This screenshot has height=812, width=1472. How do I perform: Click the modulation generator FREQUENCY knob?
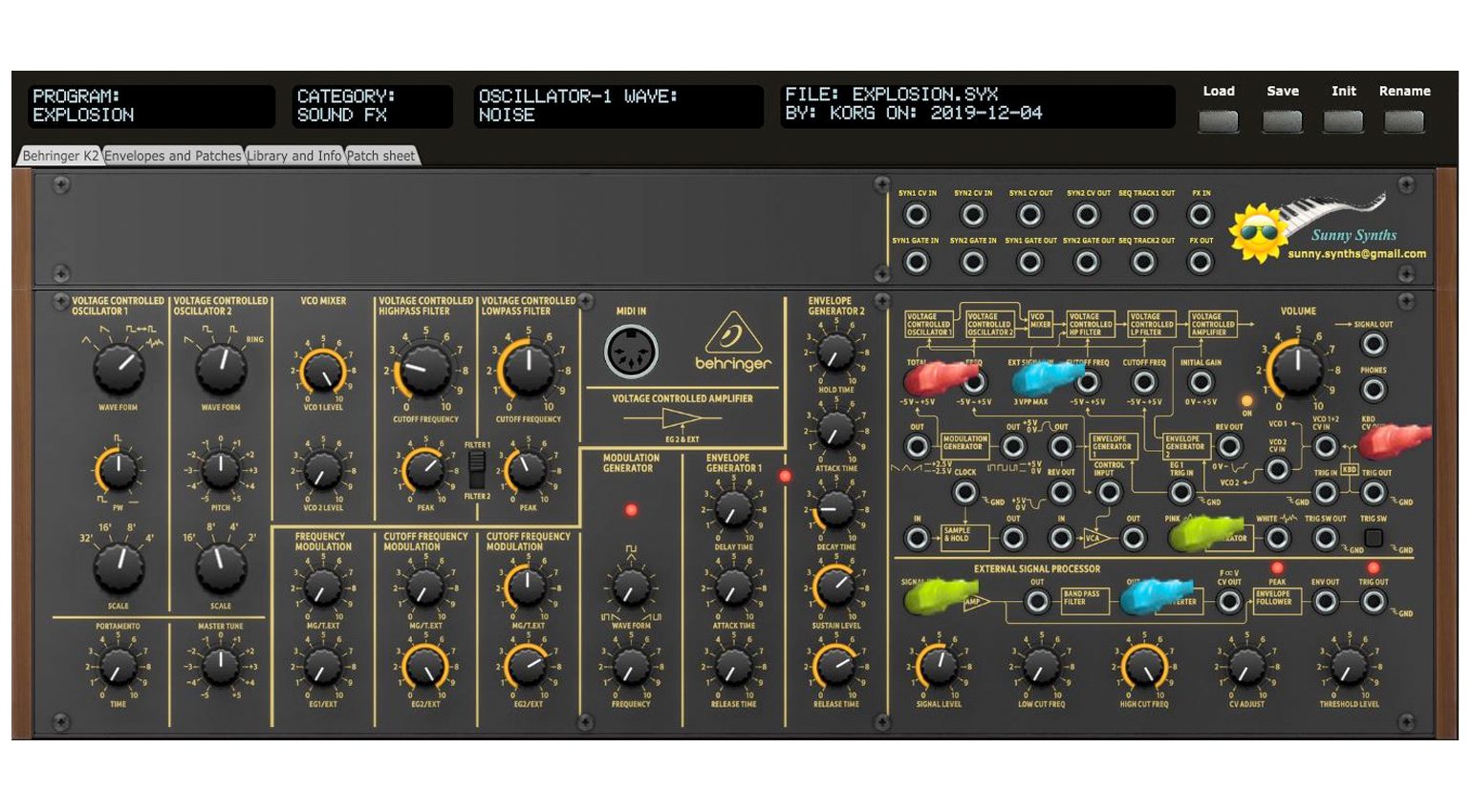[631, 667]
